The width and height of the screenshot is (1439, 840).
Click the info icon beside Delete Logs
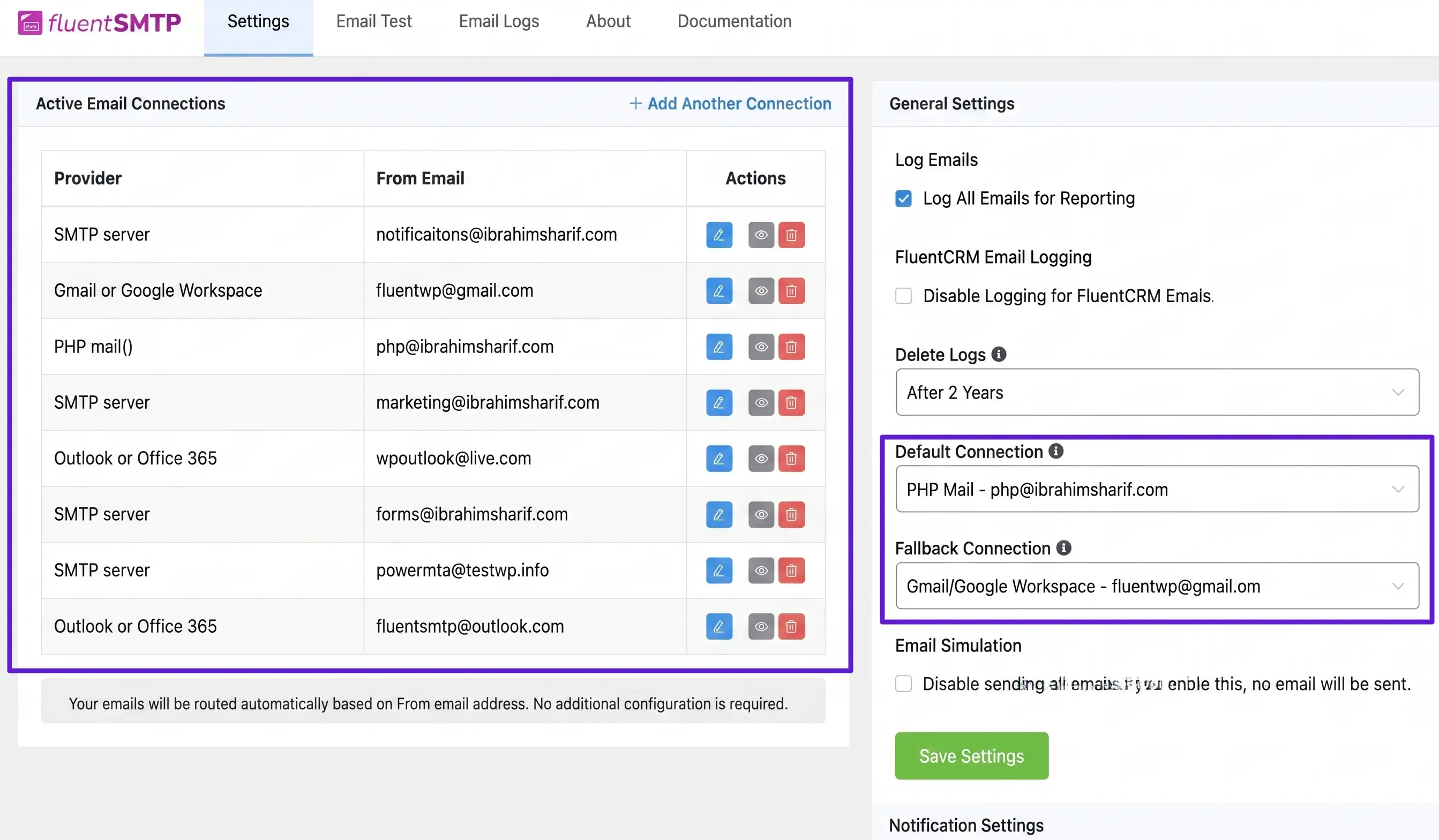998,354
